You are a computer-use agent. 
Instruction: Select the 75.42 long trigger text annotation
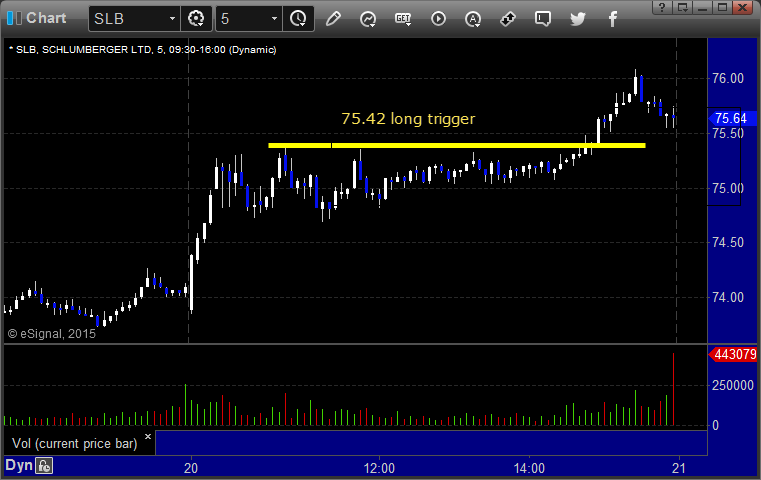(408, 119)
